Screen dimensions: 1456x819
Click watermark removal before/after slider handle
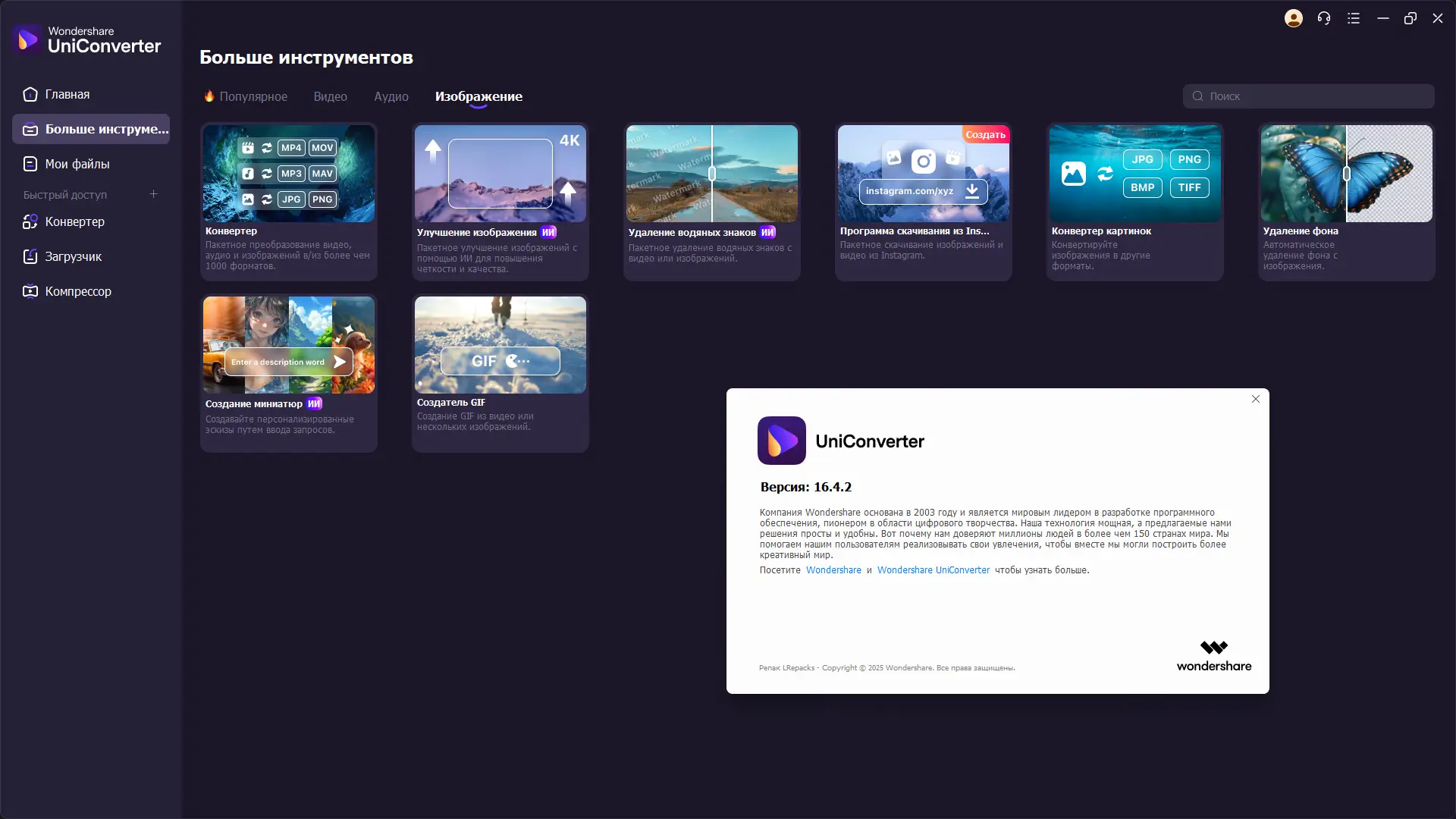coord(712,174)
